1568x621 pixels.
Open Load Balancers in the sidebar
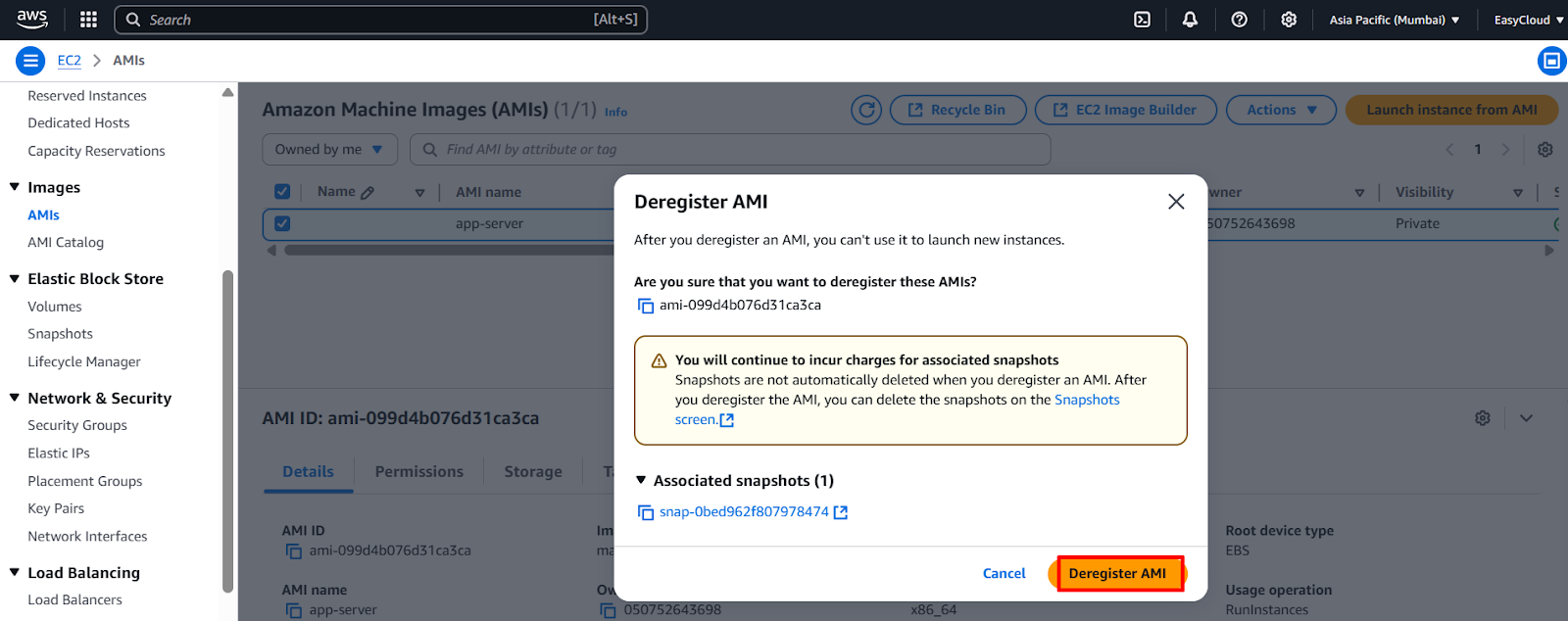[74, 600]
